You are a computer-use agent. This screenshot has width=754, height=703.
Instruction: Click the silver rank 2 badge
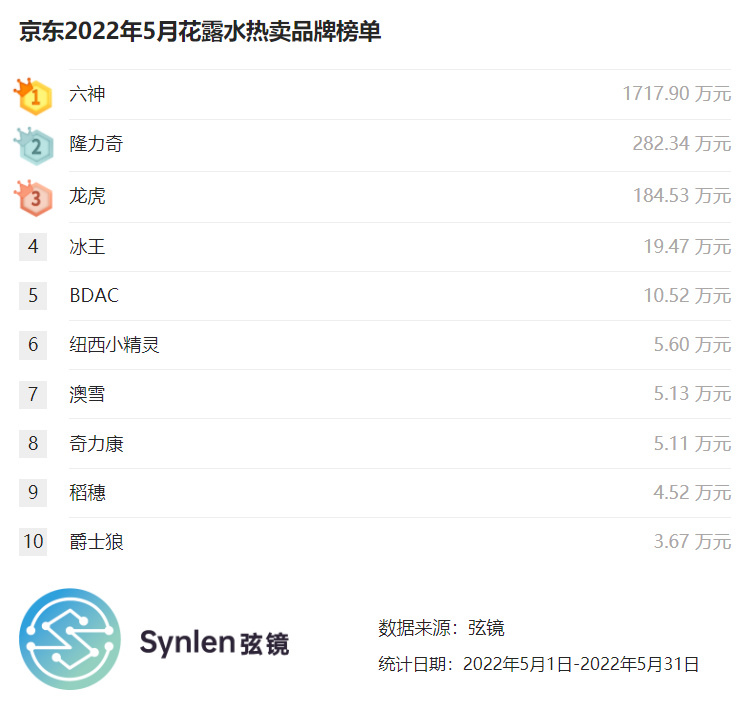33,146
